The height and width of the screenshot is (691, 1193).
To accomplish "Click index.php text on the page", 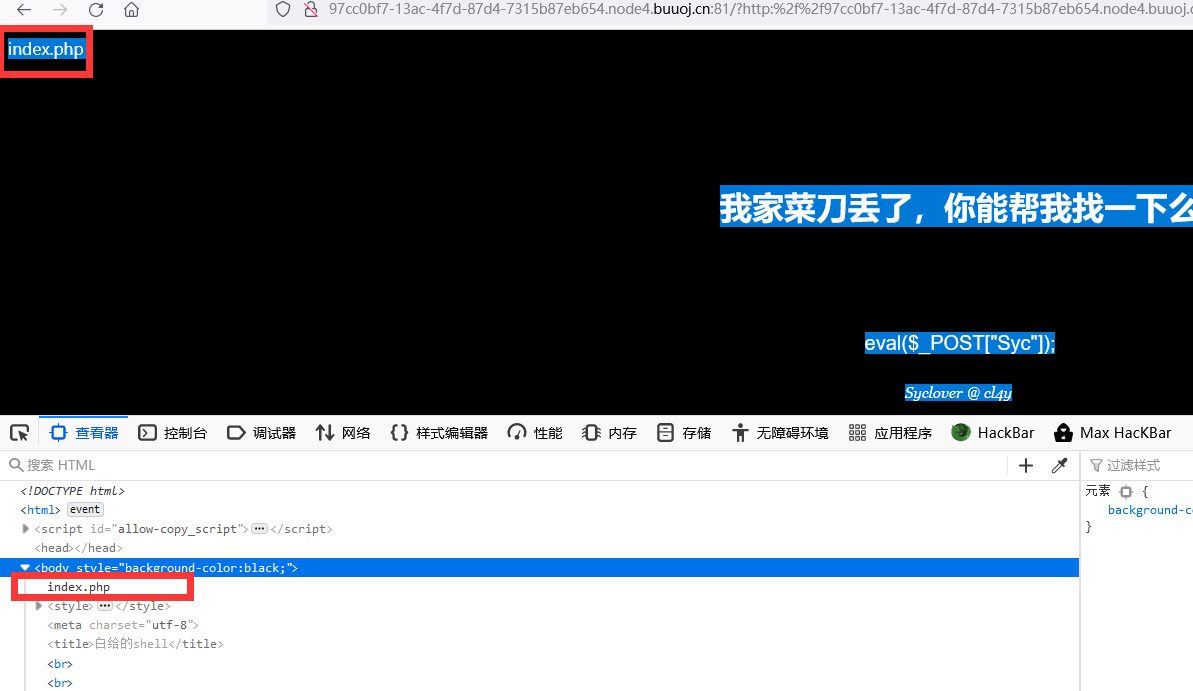I will pos(46,49).
